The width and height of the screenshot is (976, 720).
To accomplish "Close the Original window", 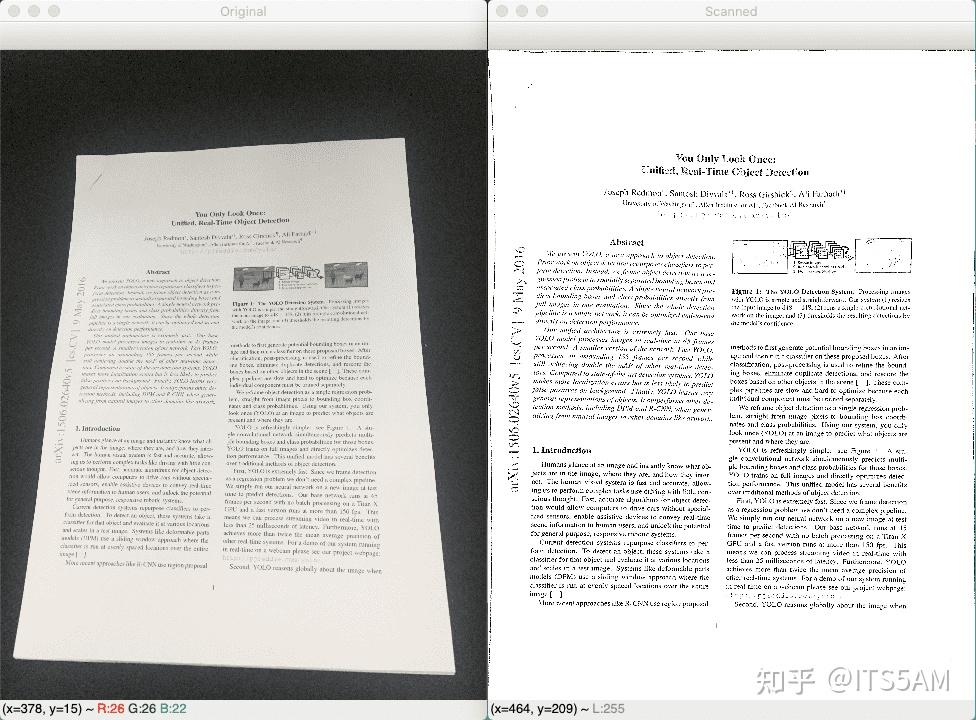I will pos(14,11).
